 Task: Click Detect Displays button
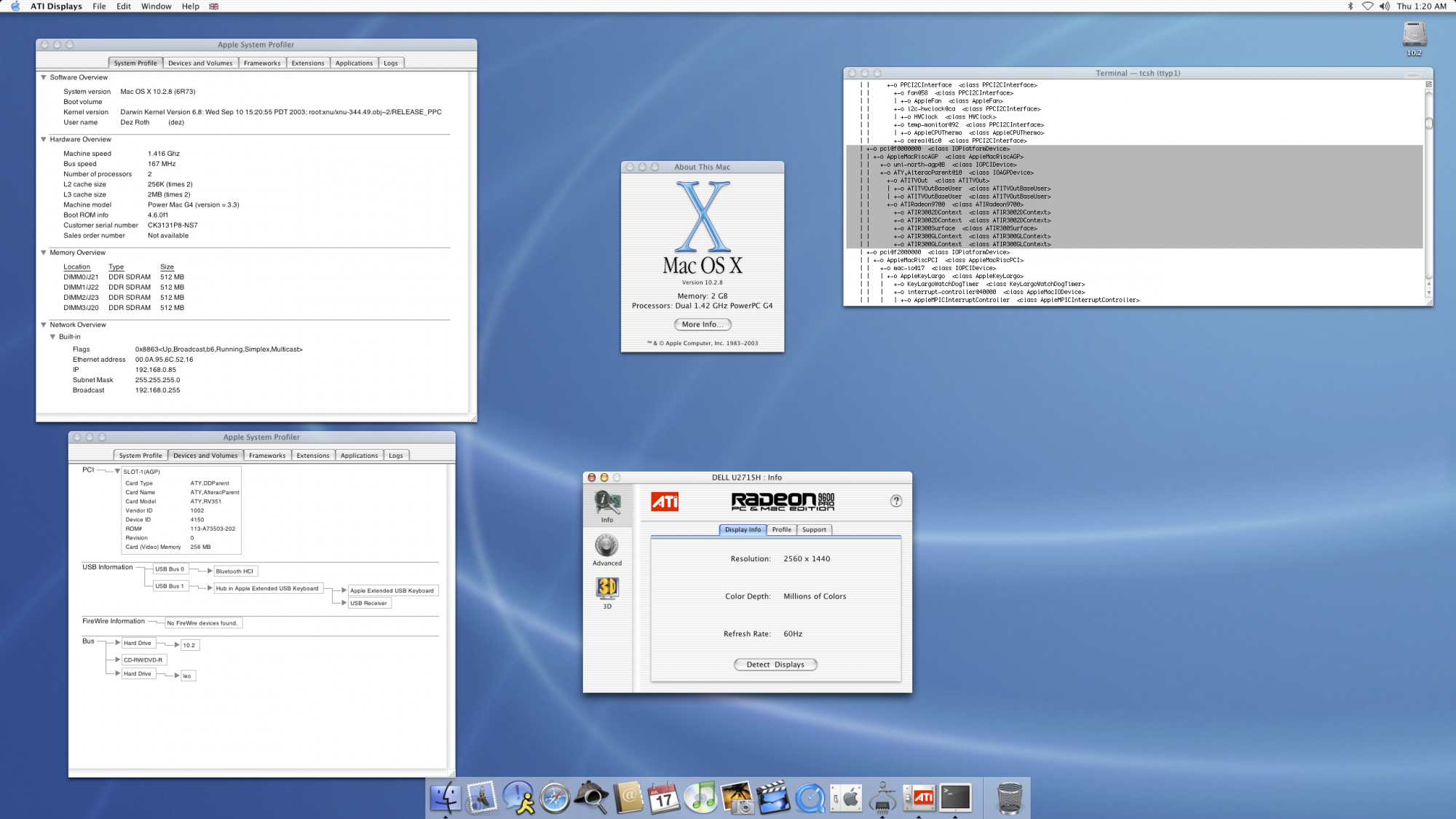(775, 664)
